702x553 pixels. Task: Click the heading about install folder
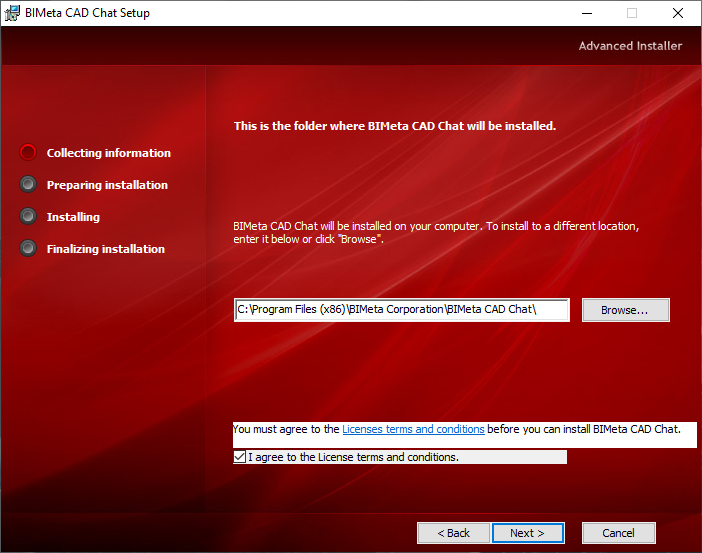395,126
